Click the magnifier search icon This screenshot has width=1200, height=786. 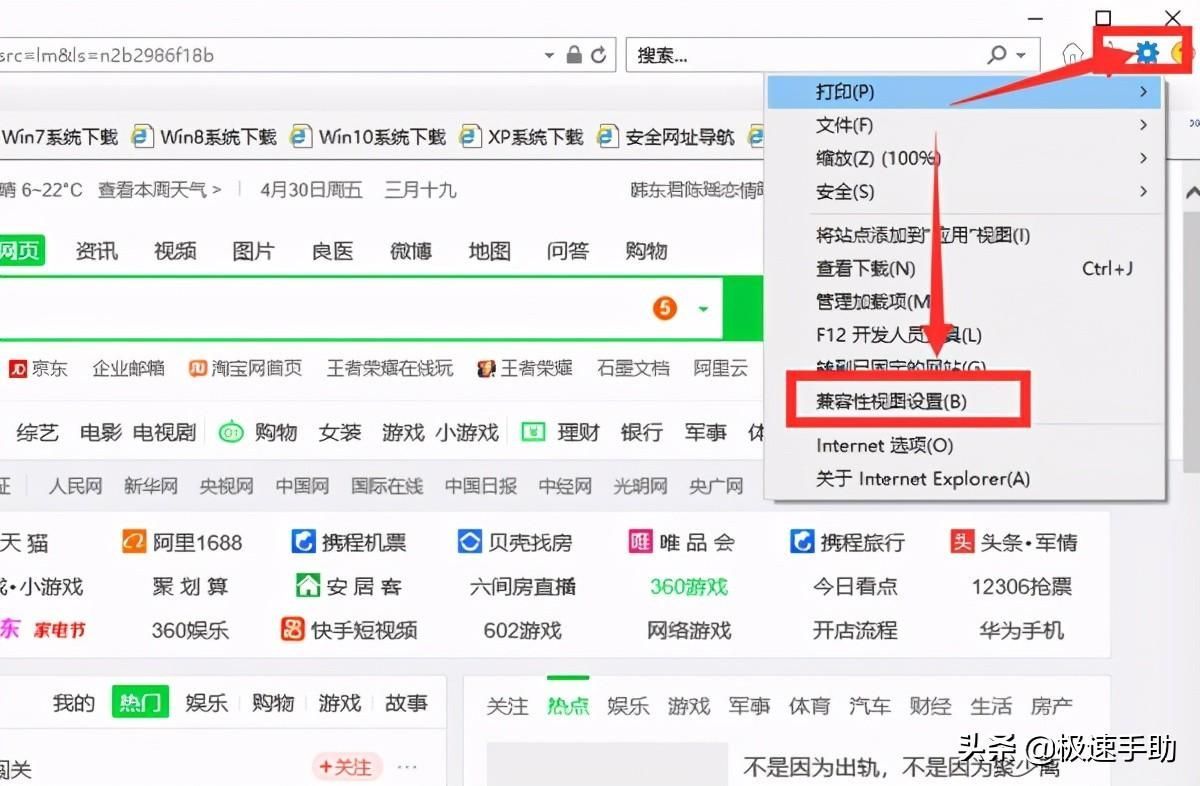click(997, 55)
